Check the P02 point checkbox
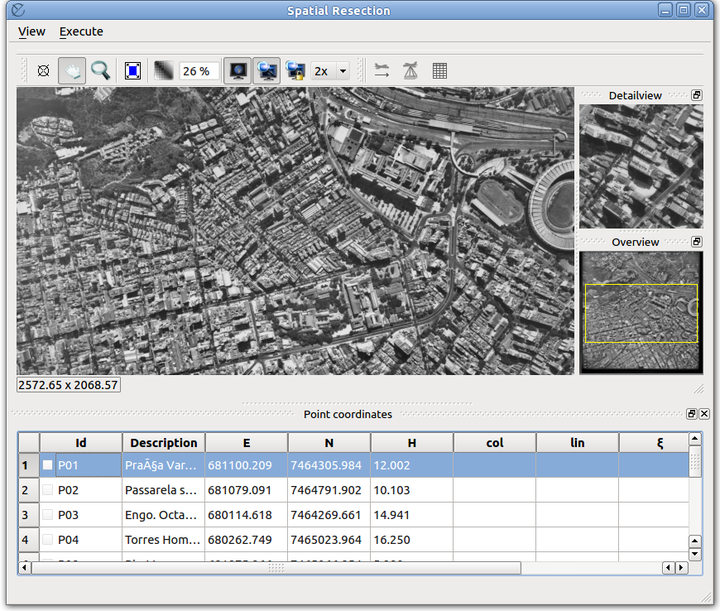This screenshot has height=611, width=720. tap(48, 490)
